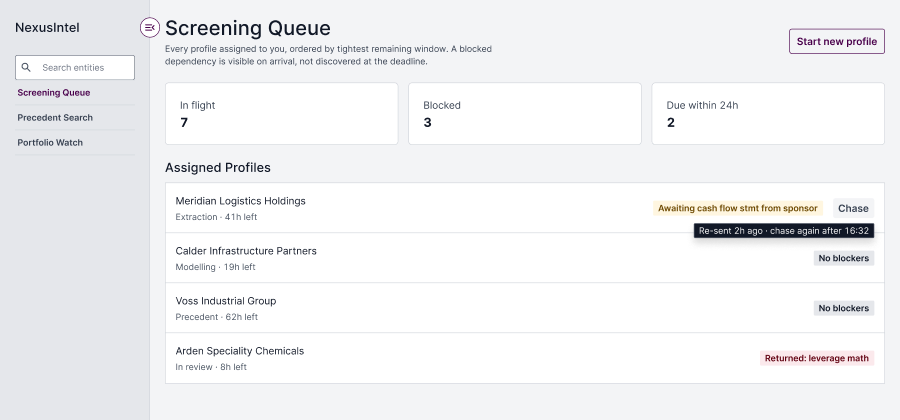Click Extraction · 41h left status
The image size is (900, 420).
(216, 217)
